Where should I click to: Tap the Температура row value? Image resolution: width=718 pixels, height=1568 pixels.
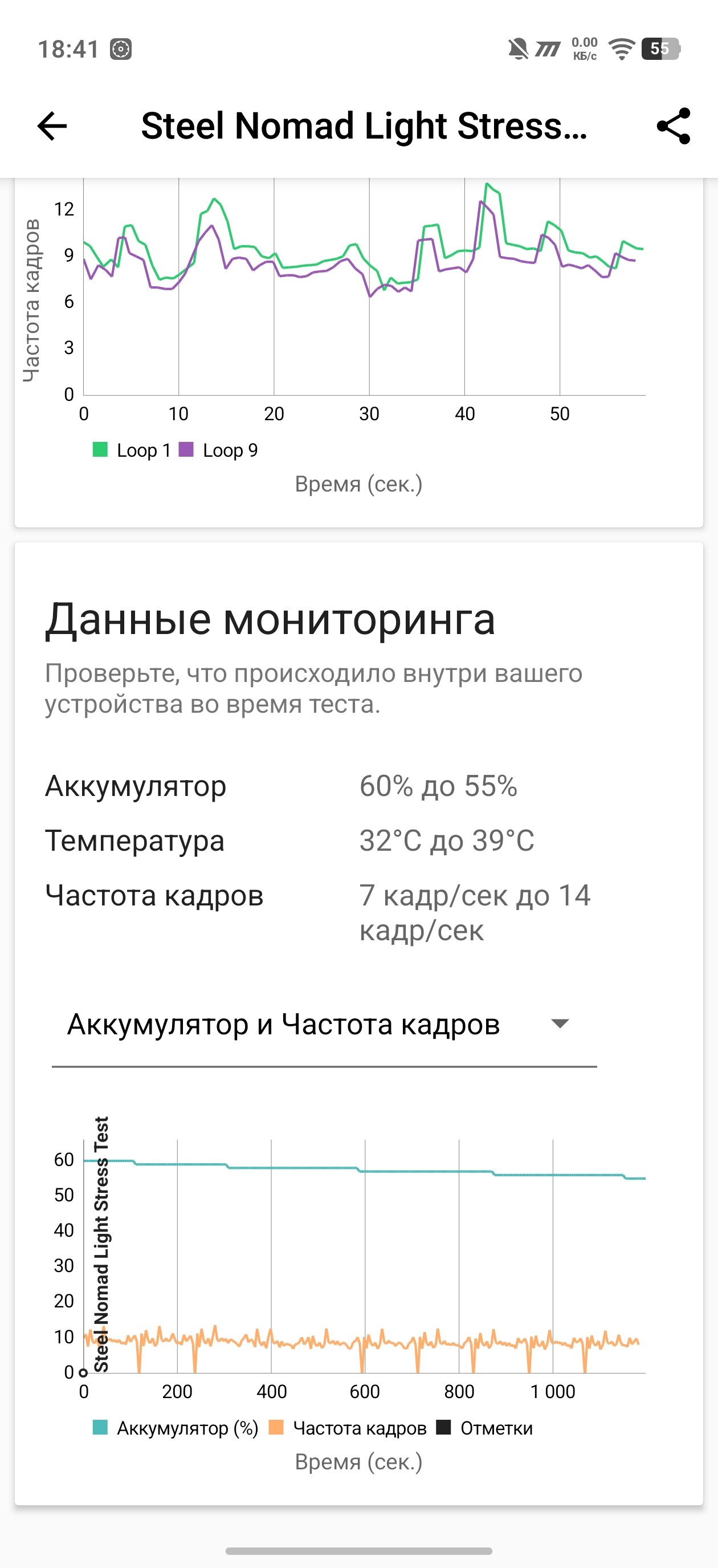pyautogui.click(x=447, y=840)
